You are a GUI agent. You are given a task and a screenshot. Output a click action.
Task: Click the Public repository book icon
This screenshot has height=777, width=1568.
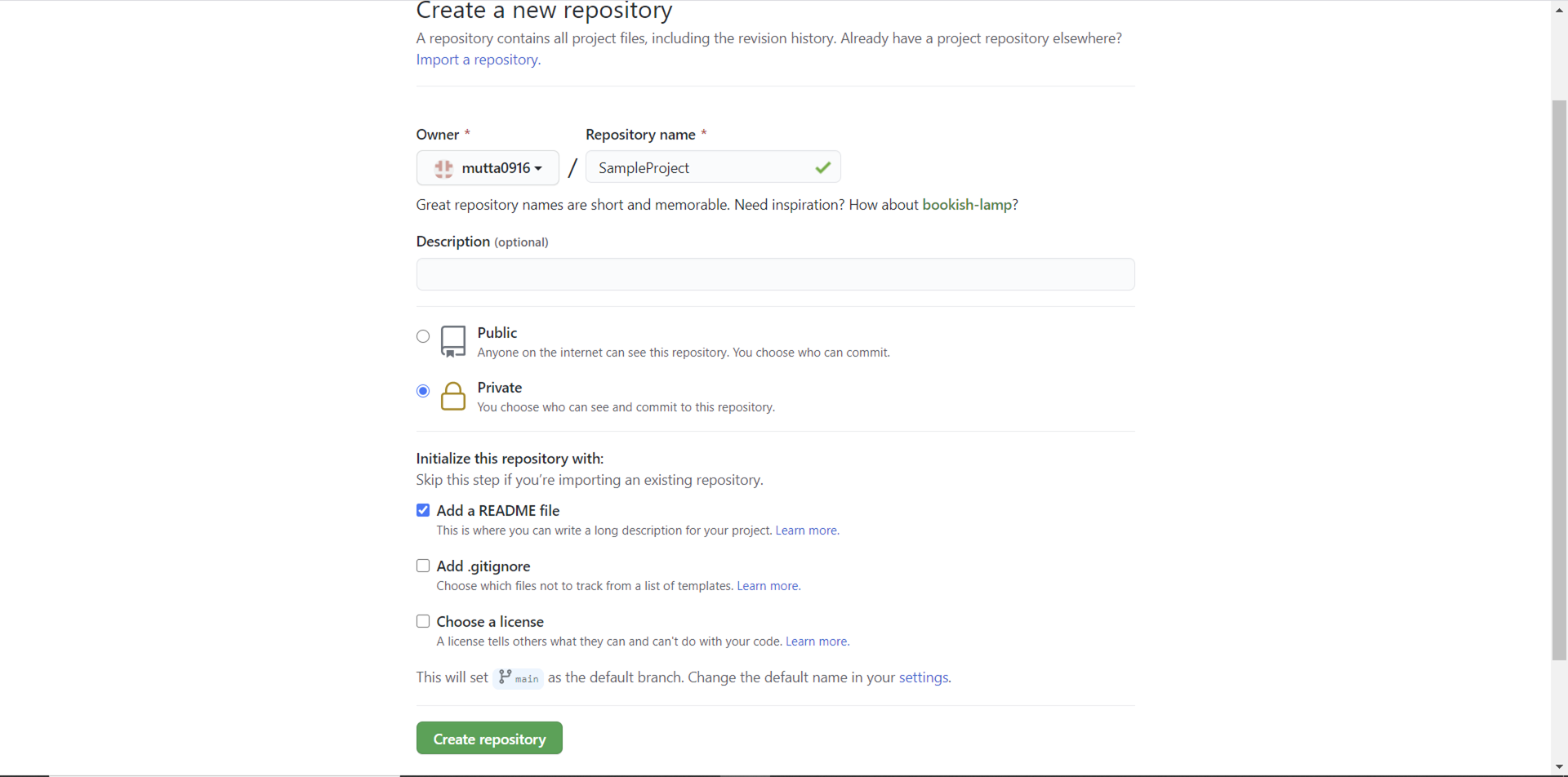tap(453, 341)
